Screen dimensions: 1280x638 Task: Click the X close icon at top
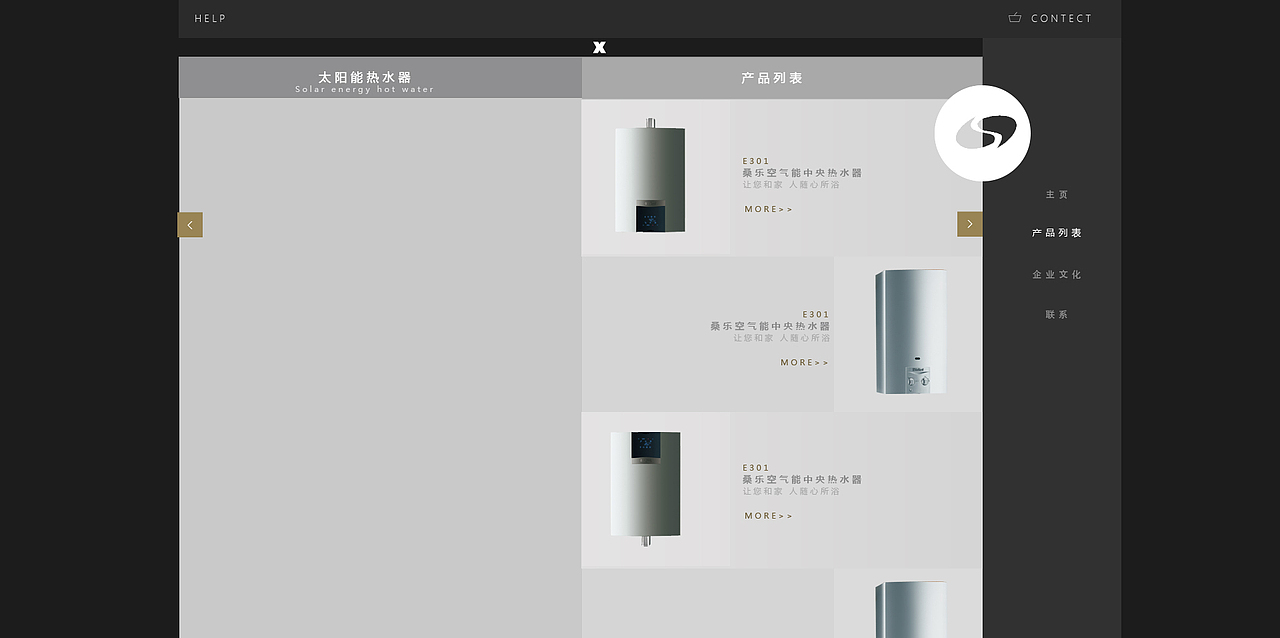pyautogui.click(x=599, y=47)
